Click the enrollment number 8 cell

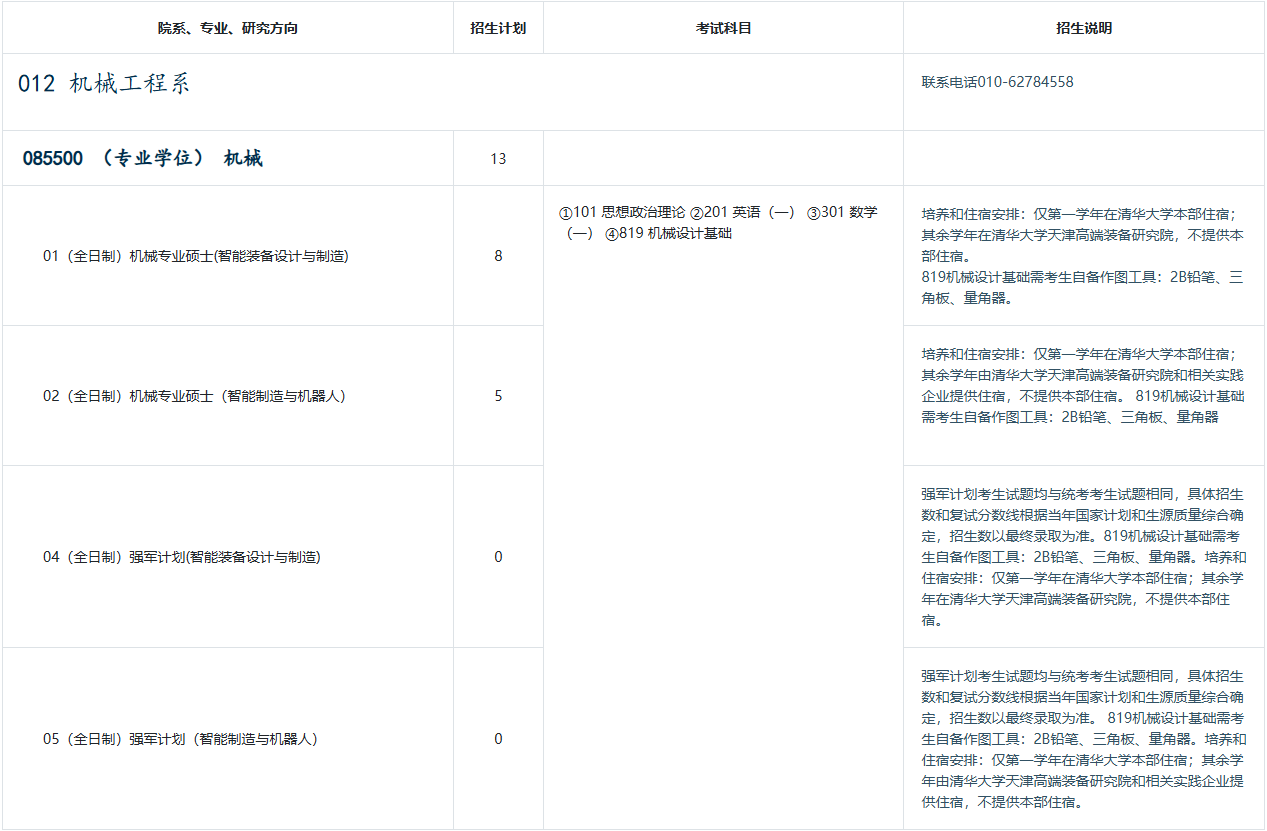point(498,256)
